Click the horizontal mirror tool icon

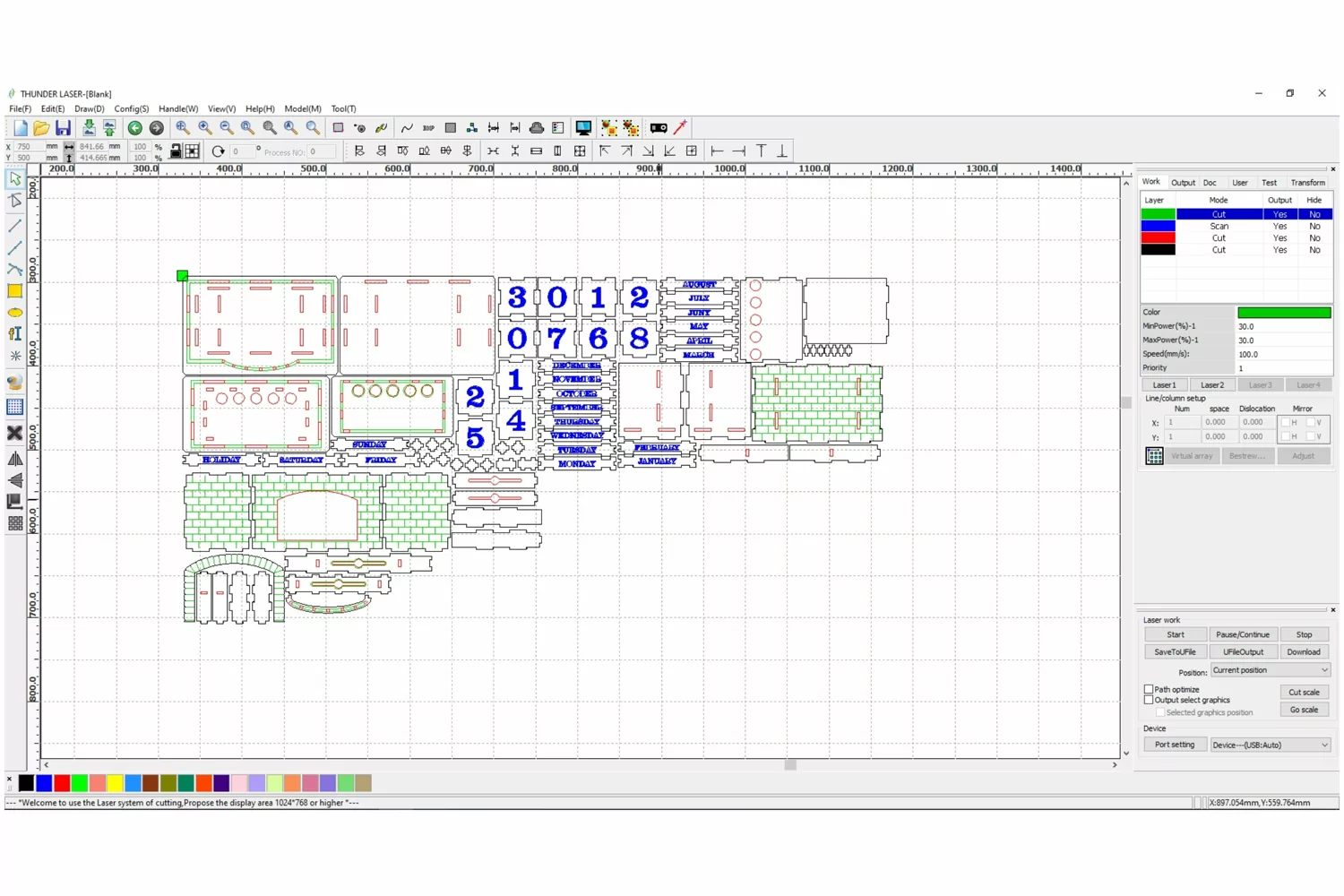coord(15,459)
